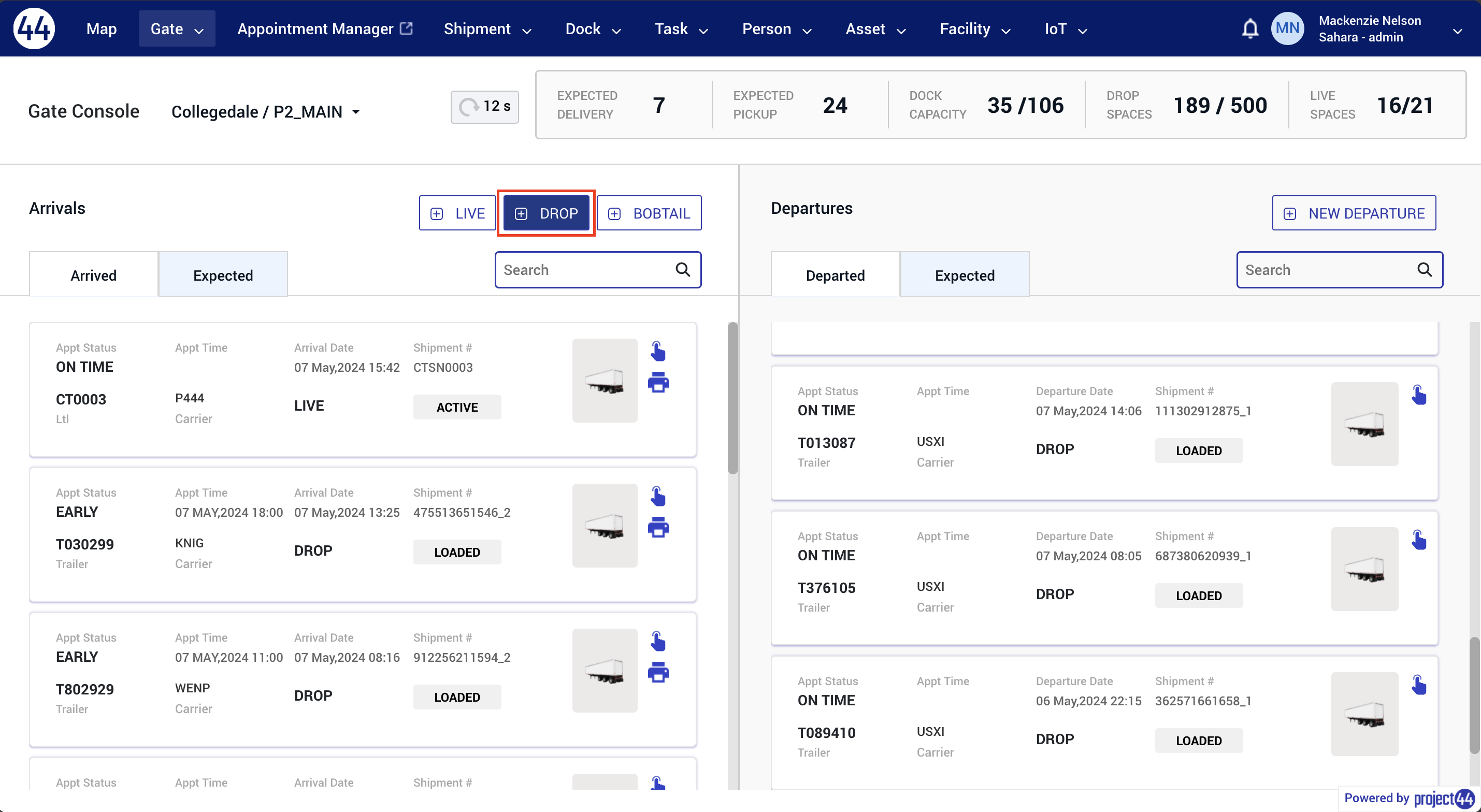
Task: Expand the IoT menu
Action: (1066, 28)
